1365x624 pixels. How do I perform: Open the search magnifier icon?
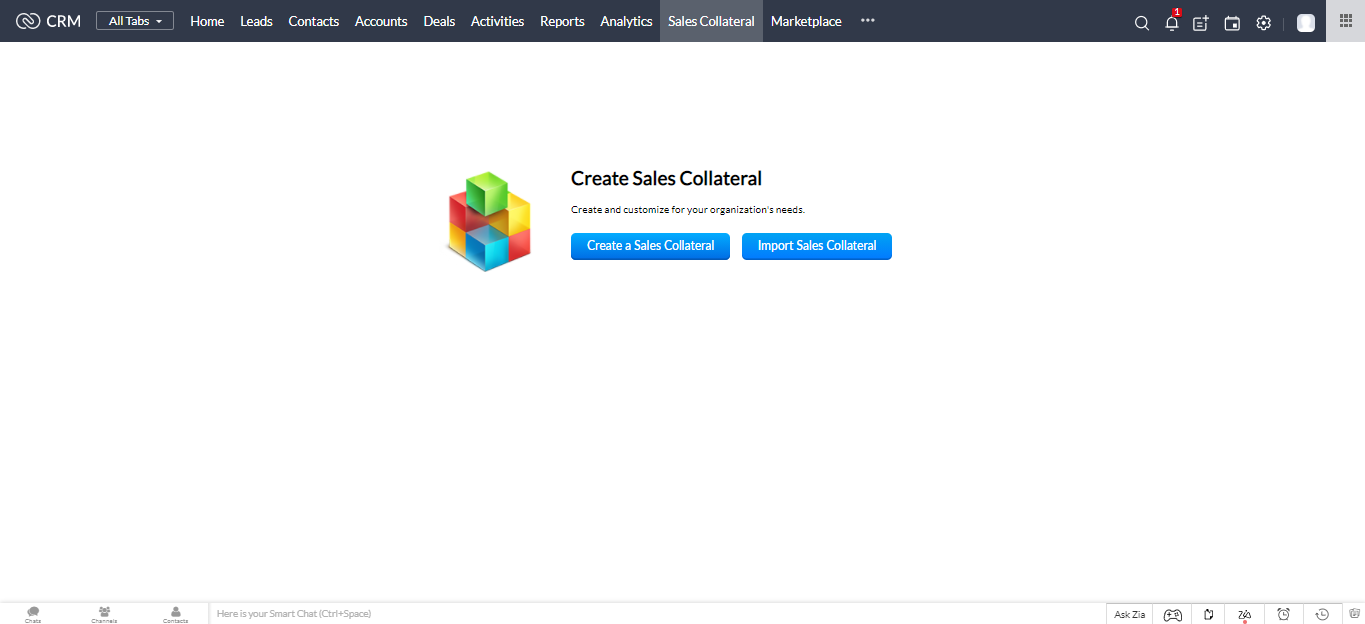[x=1141, y=23]
